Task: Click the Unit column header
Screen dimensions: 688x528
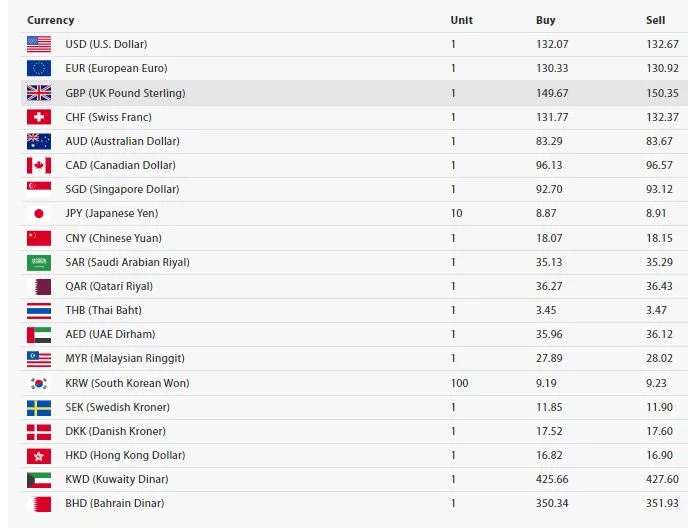Action: [461, 20]
